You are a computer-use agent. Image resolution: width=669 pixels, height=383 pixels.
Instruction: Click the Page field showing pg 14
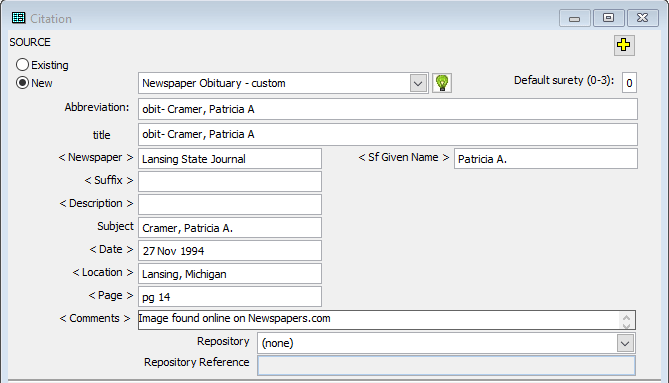230,297
